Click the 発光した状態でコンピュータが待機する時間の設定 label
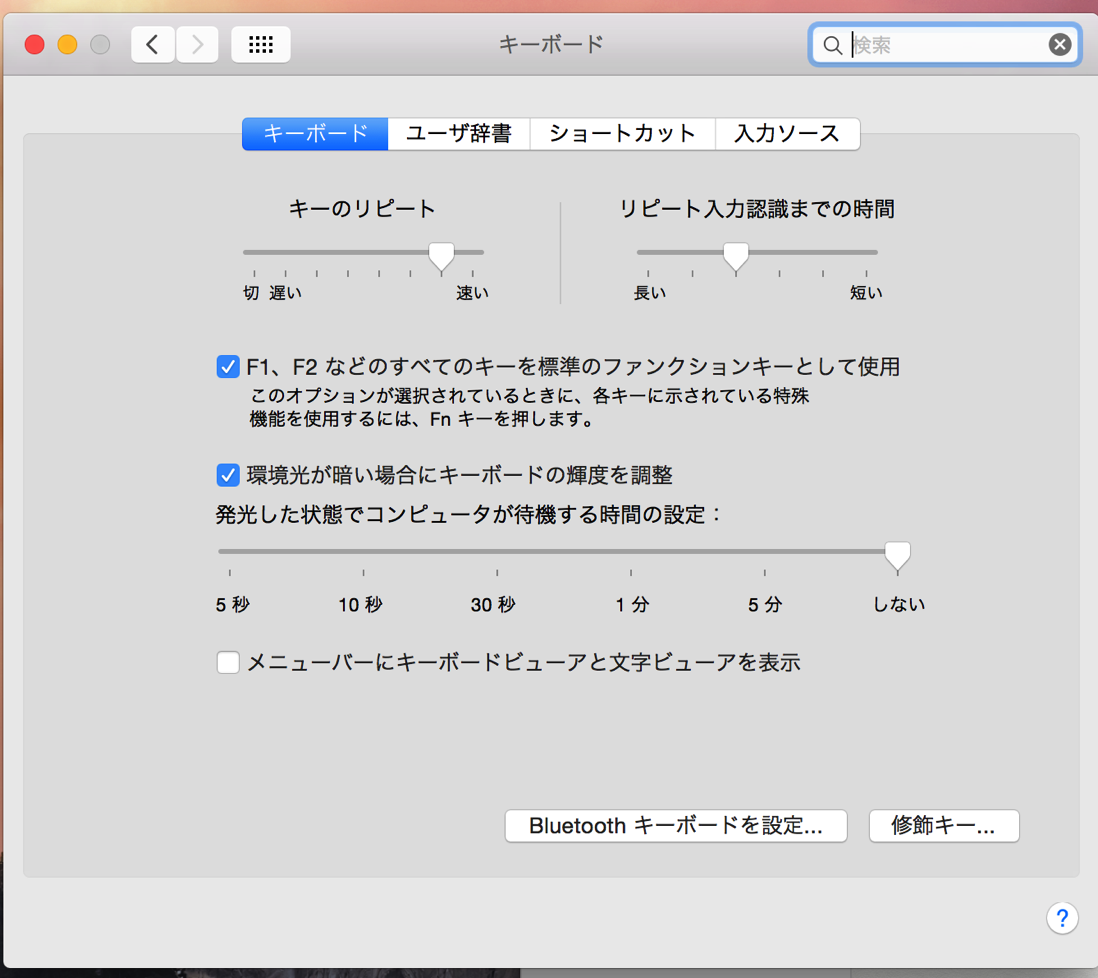1098x978 pixels. point(468,515)
